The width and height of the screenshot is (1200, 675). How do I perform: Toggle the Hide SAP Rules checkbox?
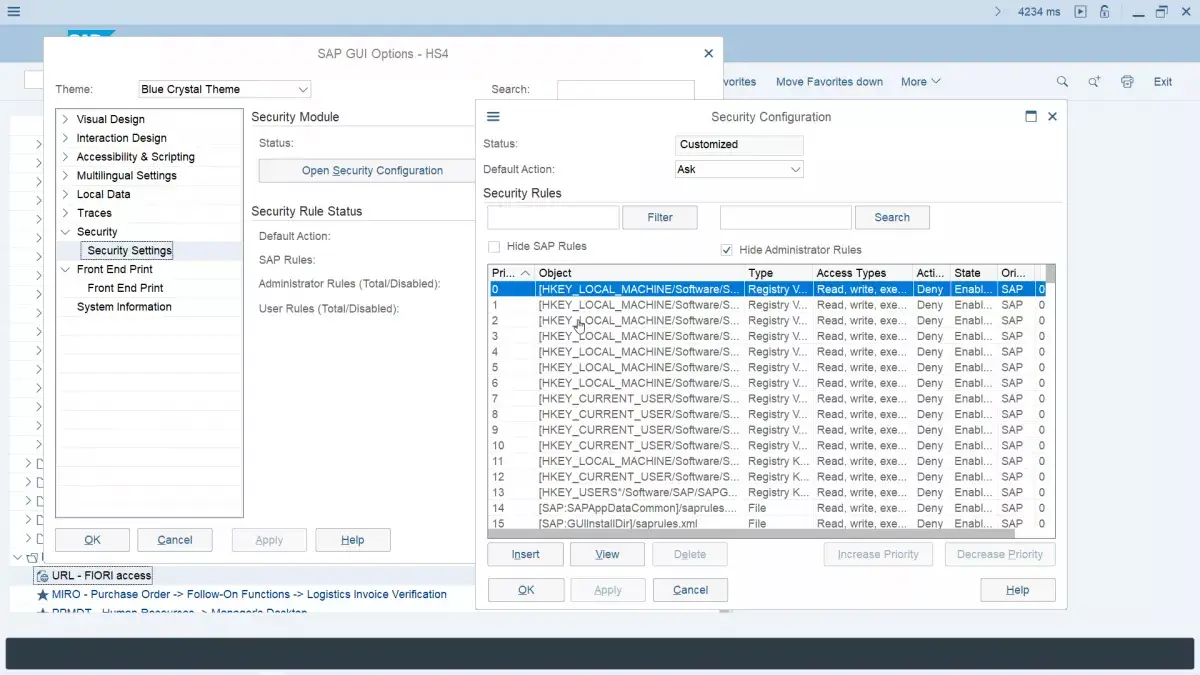click(x=494, y=246)
